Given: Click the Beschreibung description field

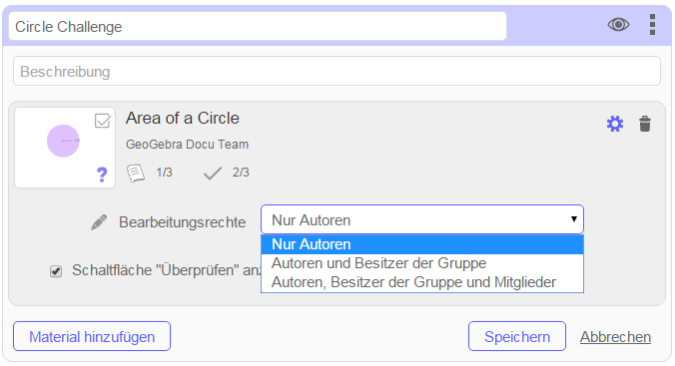Looking at the screenshot, I should click(337, 71).
